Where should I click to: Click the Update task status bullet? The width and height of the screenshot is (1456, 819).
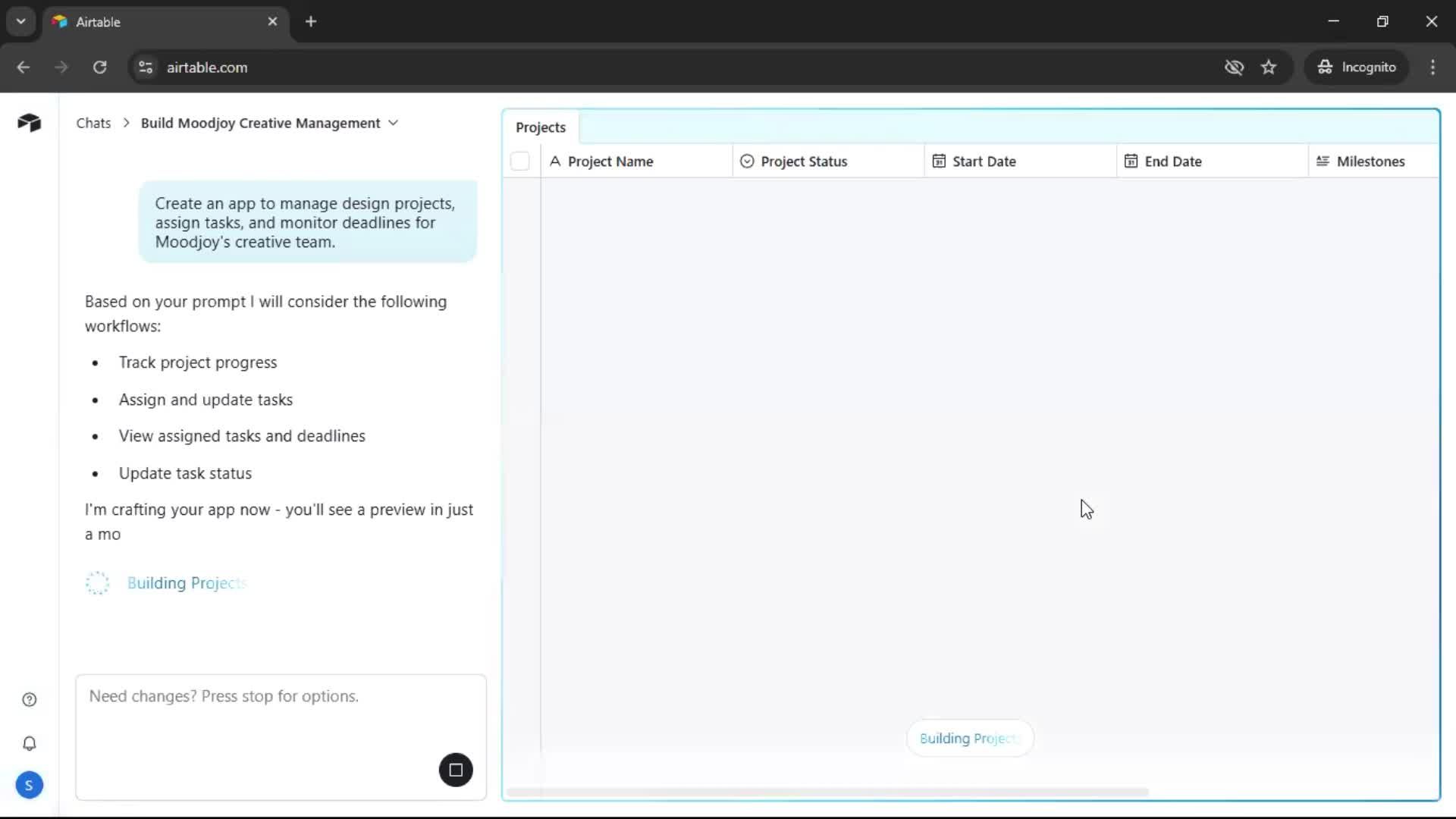click(185, 473)
